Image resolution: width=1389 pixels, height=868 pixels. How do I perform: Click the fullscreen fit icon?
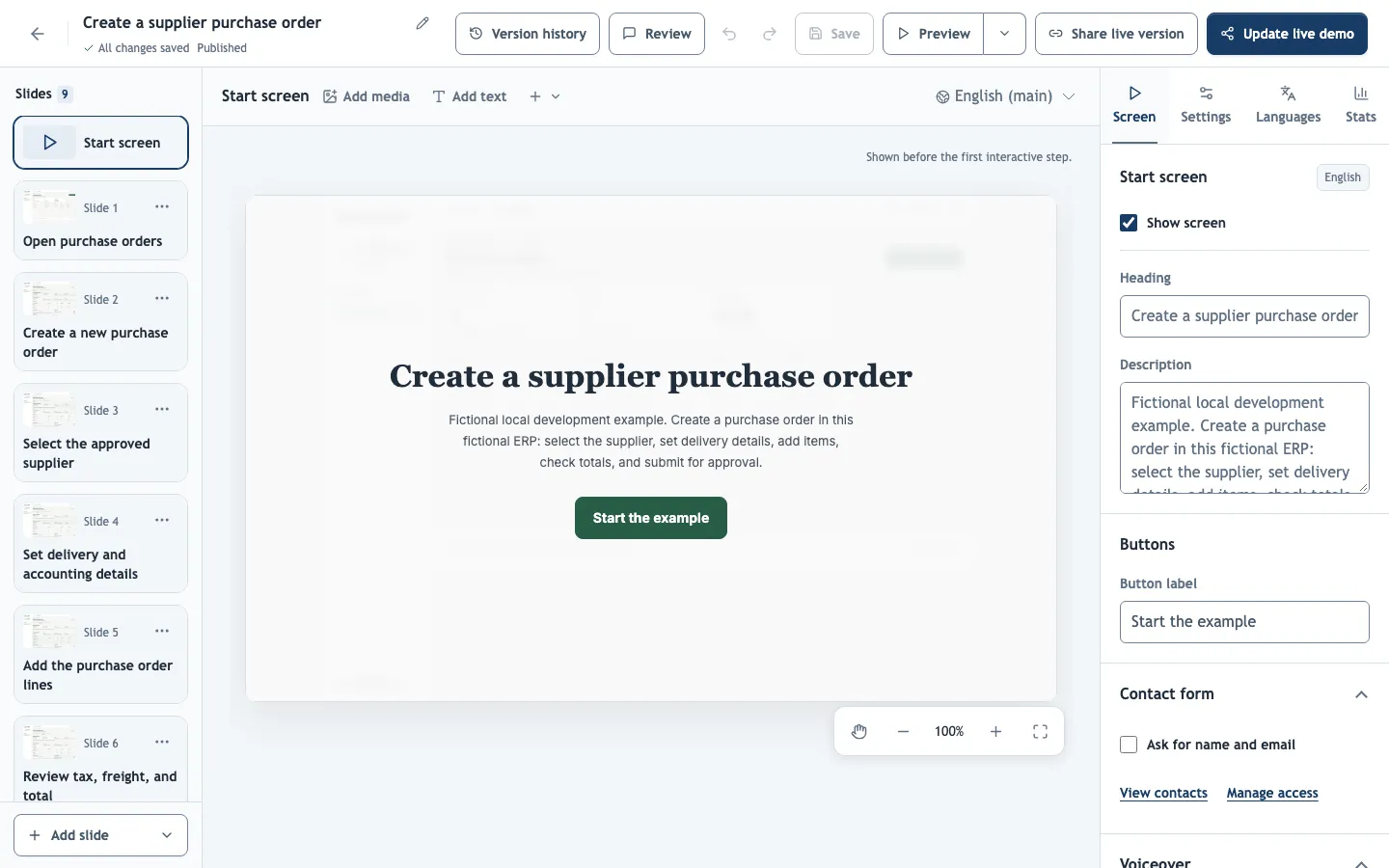[1040, 731]
